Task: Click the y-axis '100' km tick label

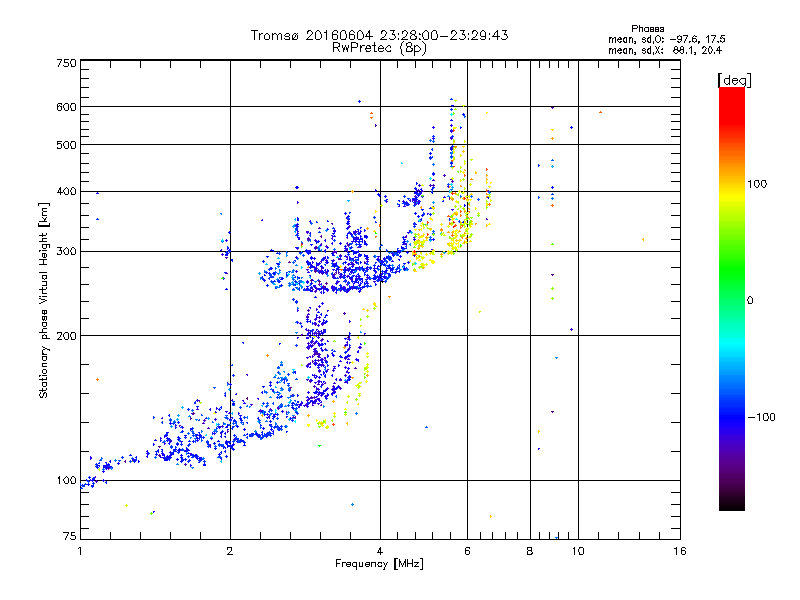Action: point(66,480)
